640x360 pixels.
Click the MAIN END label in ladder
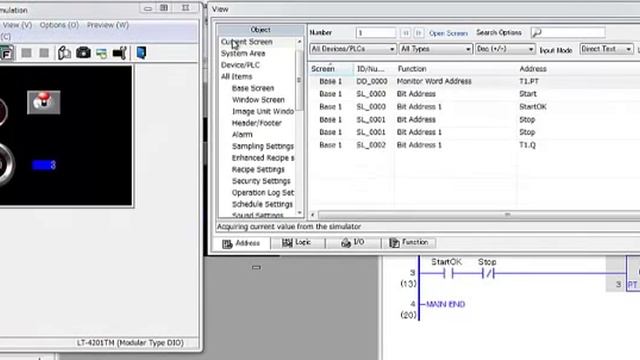[x=445, y=304]
